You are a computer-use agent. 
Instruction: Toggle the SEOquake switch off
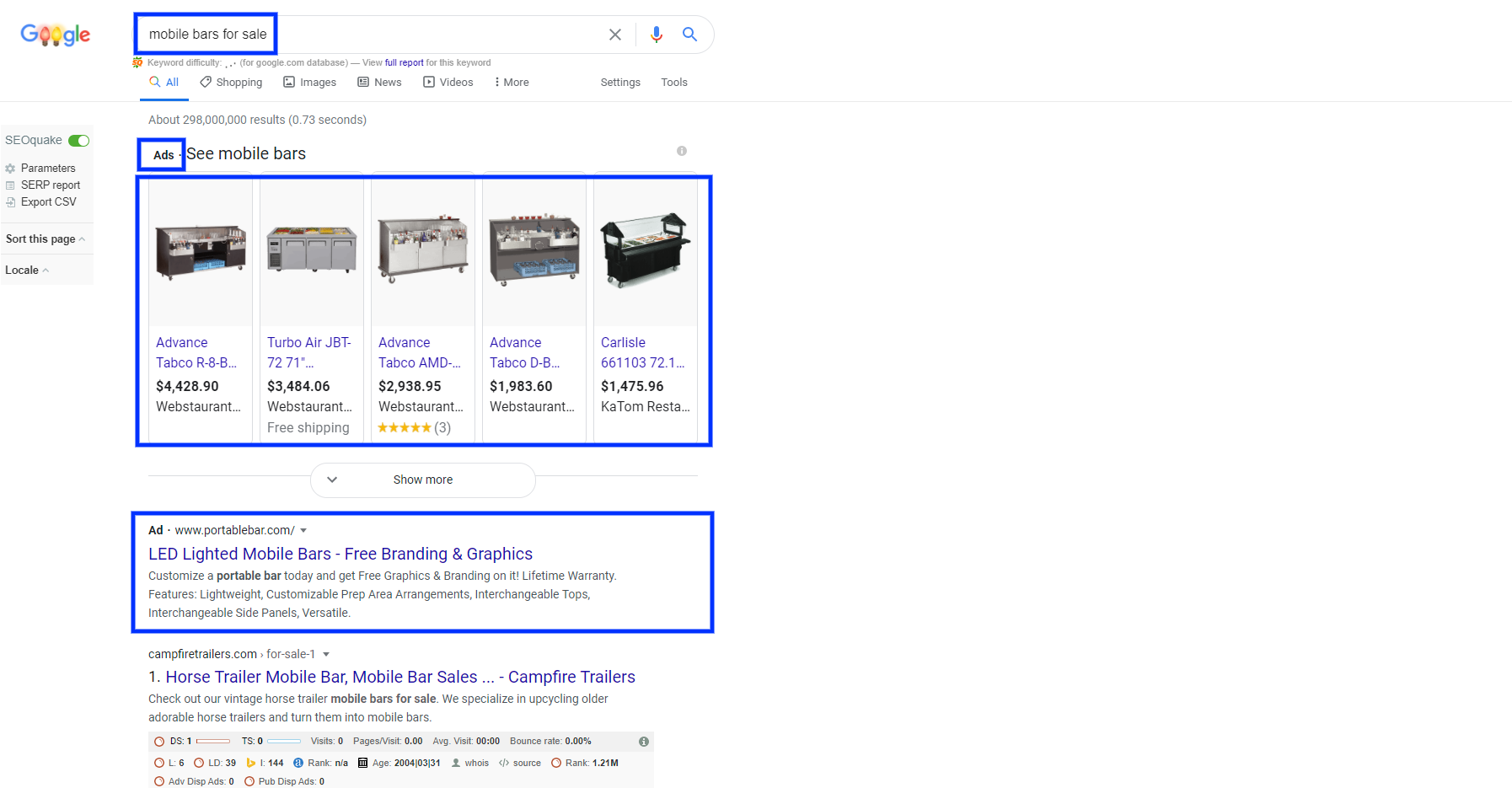(x=79, y=141)
